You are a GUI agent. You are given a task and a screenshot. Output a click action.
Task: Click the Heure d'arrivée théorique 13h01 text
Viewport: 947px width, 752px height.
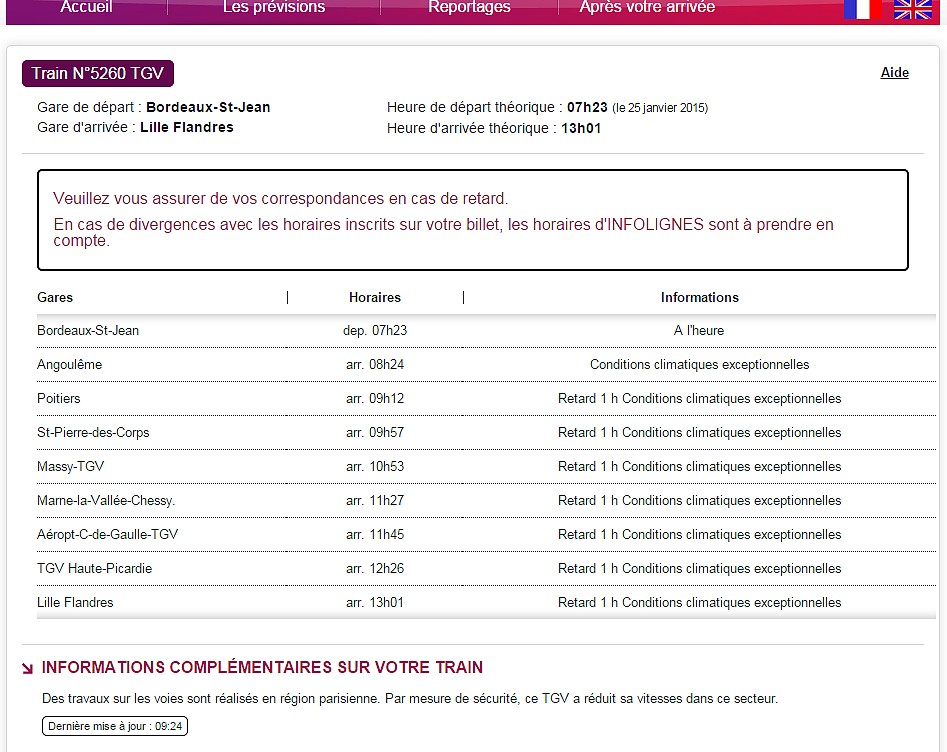[494, 128]
